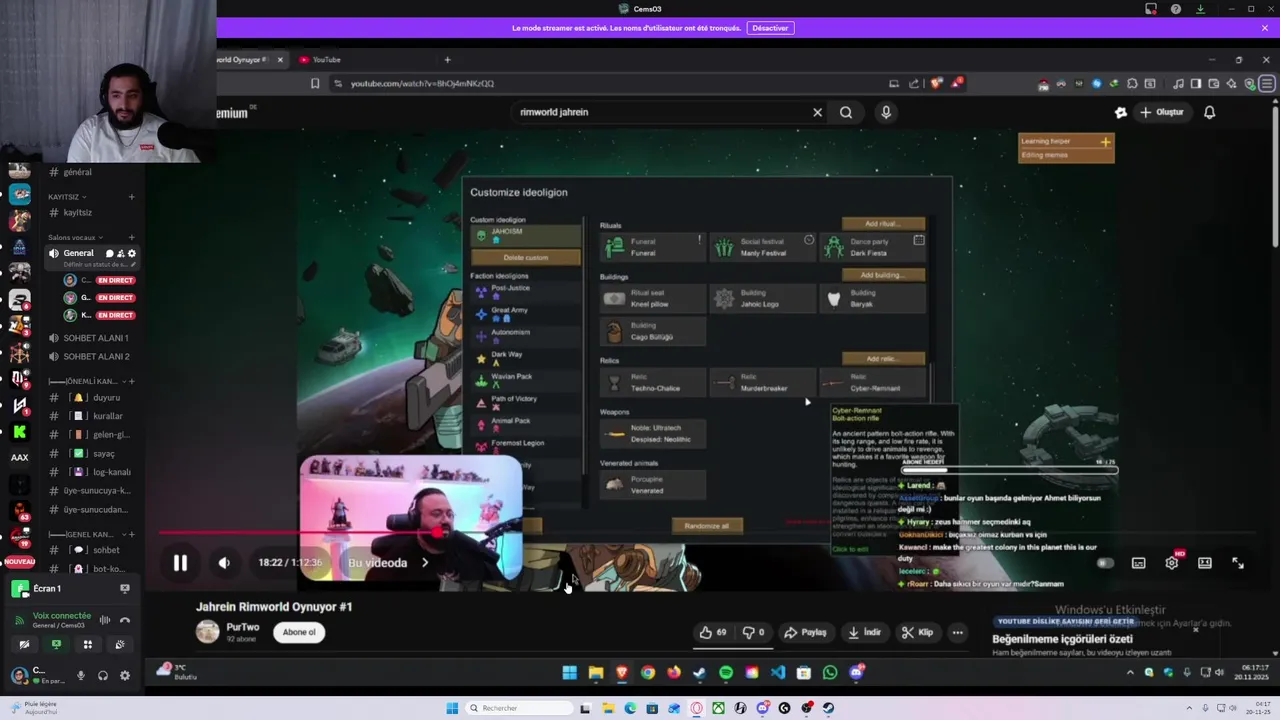Click the Abone ol subscribe button

(299, 632)
